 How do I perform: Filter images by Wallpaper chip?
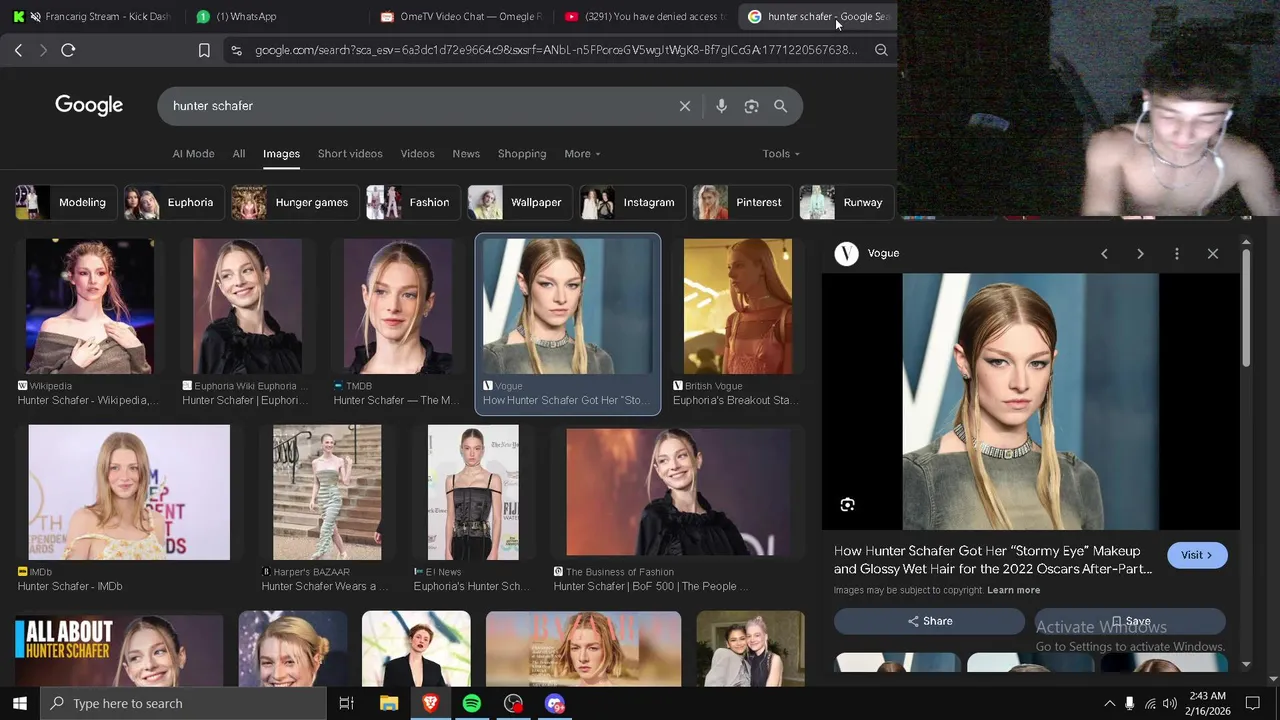coord(520,203)
